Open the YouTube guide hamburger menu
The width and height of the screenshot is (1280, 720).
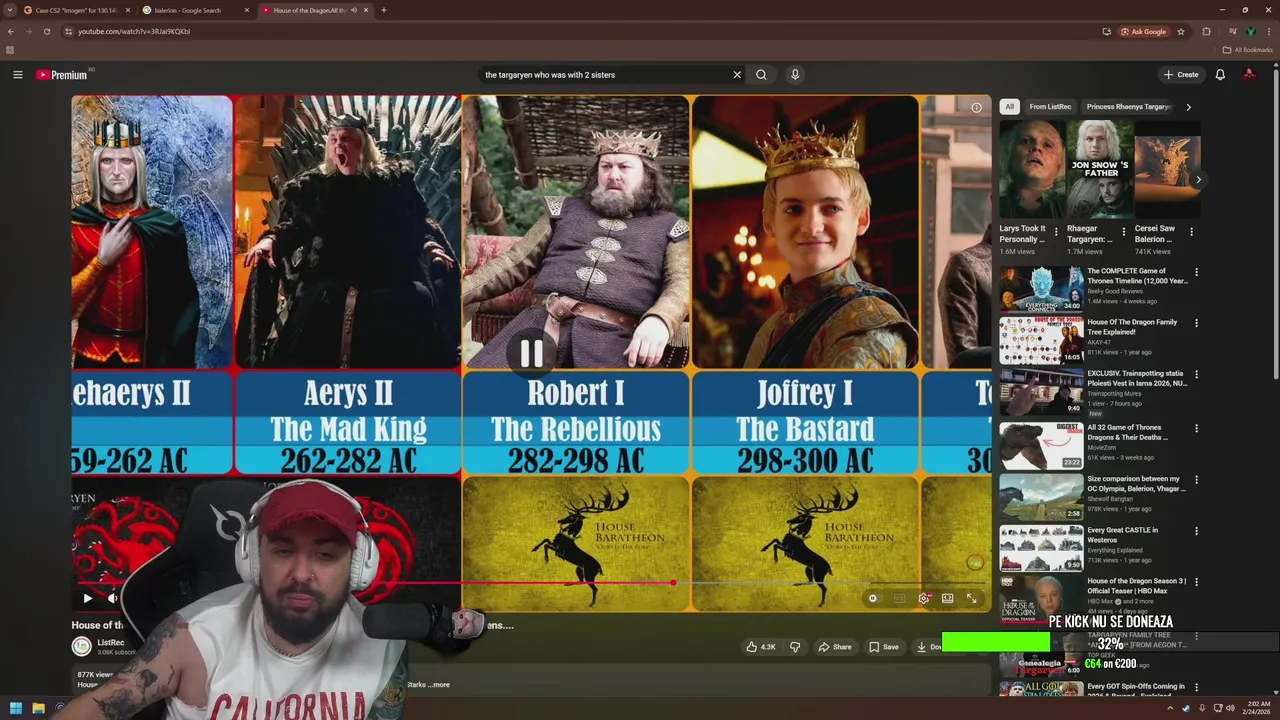[17, 75]
